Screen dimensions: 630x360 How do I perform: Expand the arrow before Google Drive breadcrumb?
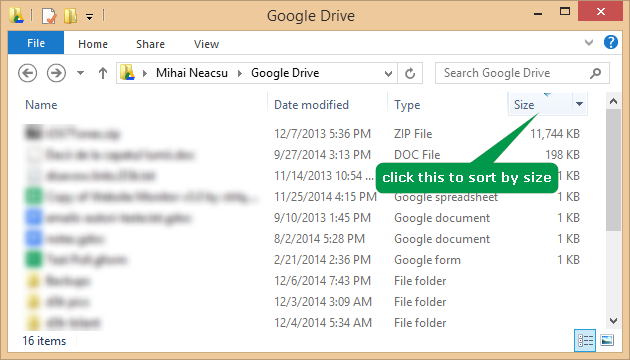tap(240, 73)
